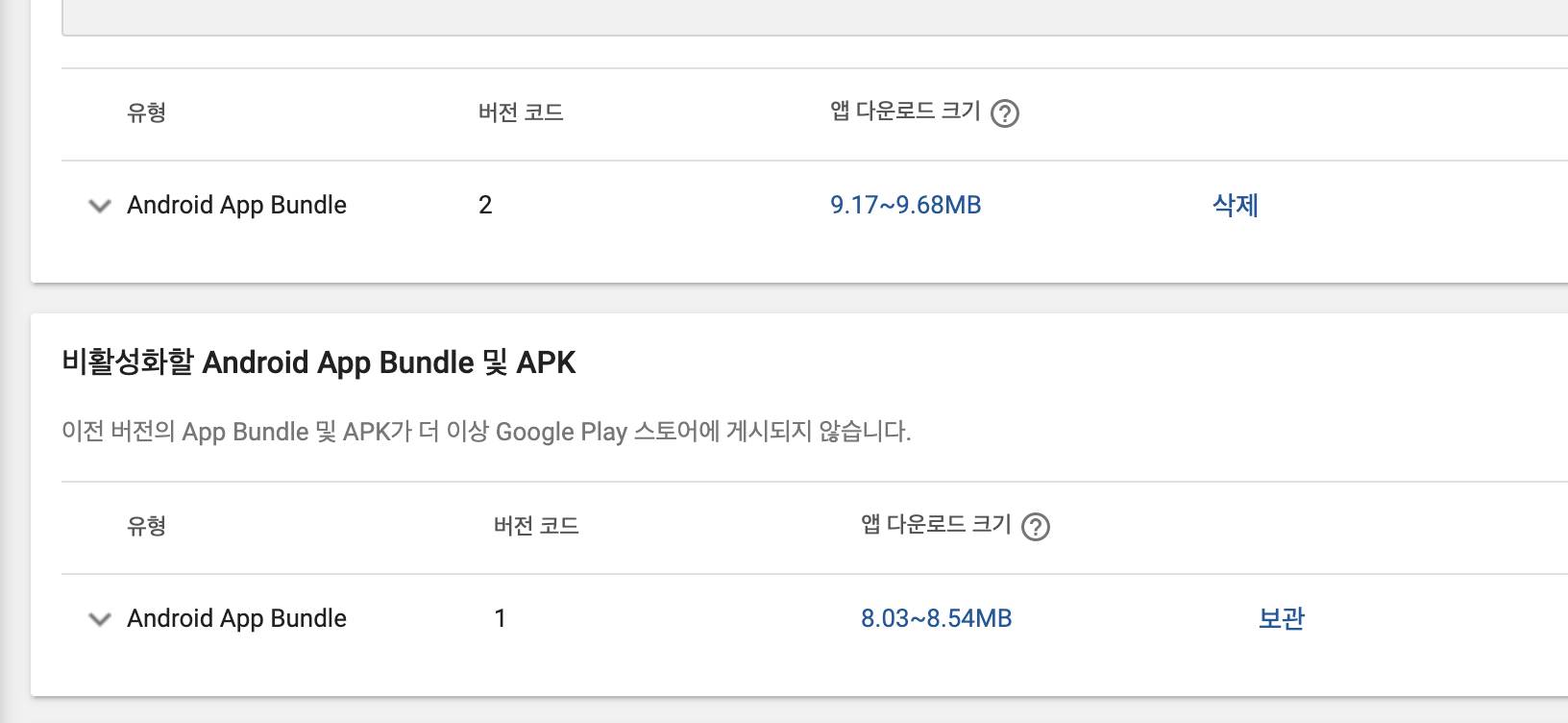Expand the version 2 Android App Bundle row

point(100,206)
